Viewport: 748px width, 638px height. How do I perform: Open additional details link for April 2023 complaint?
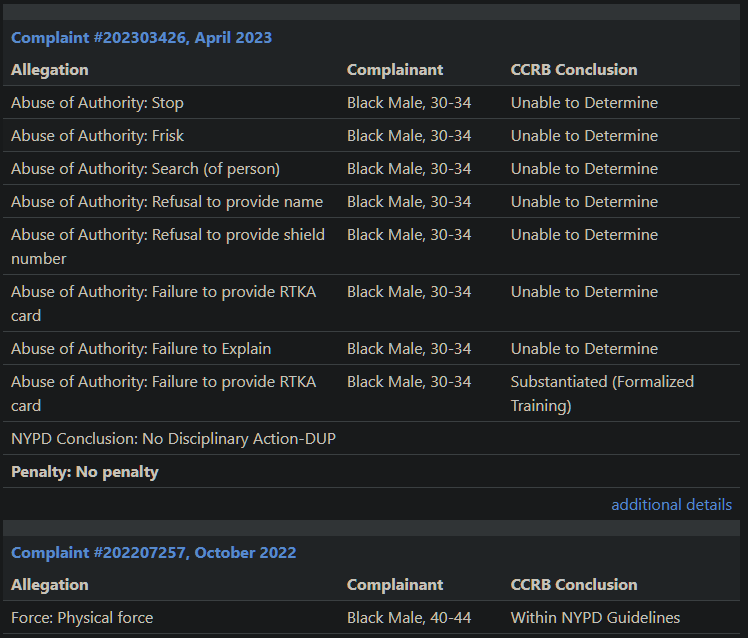(671, 504)
